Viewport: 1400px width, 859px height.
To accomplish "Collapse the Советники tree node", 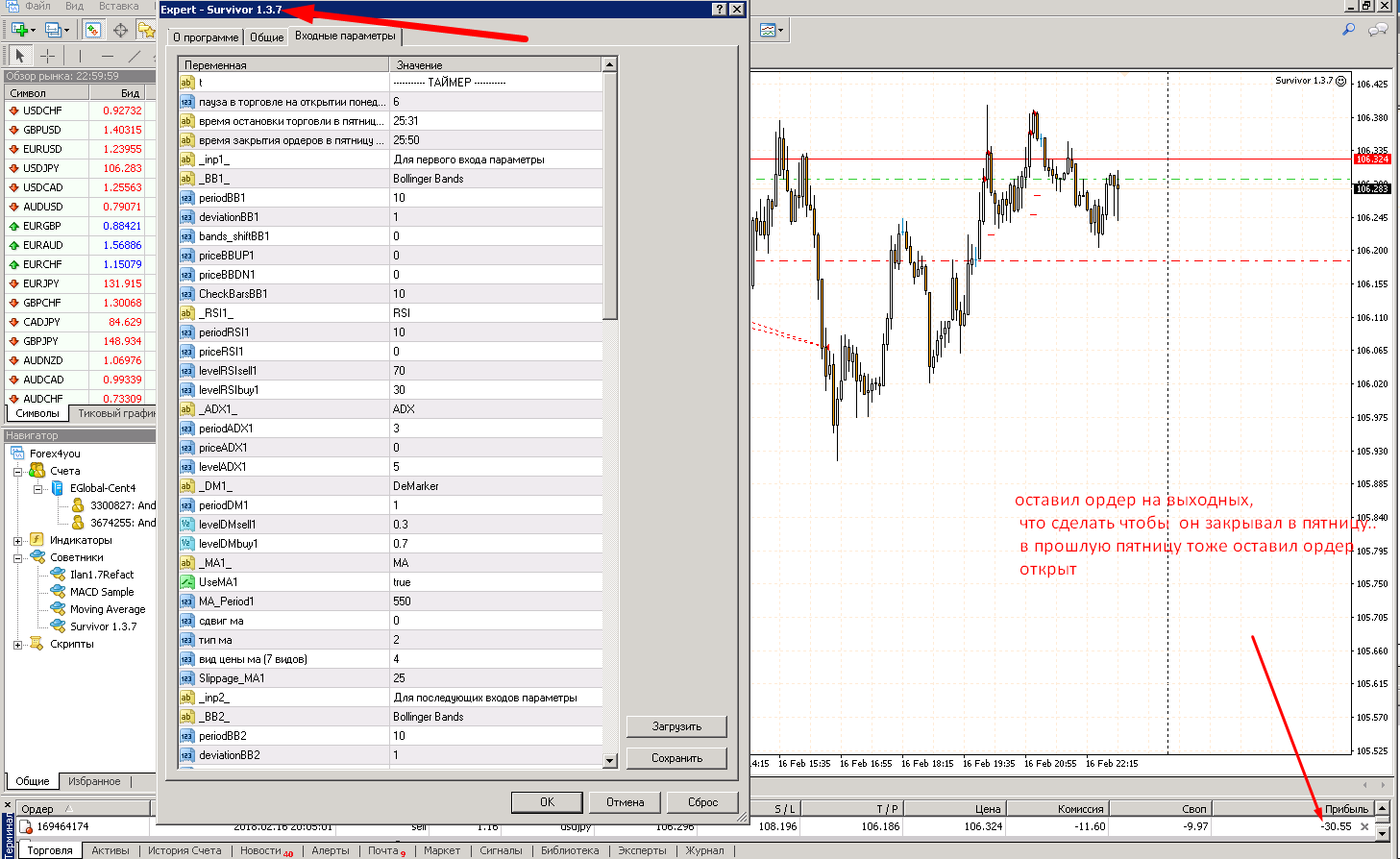I will (x=17, y=558).
